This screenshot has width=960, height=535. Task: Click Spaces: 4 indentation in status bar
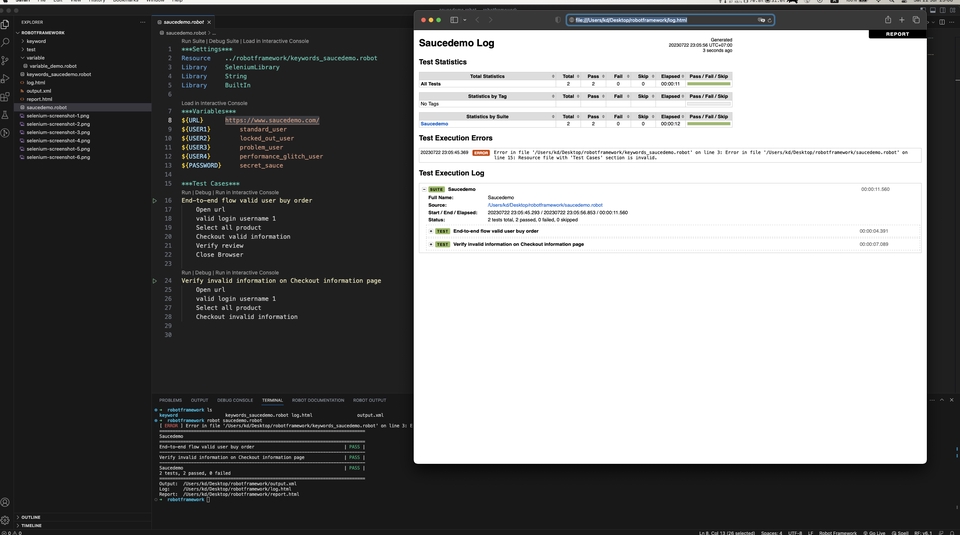(x=771, y=533)
